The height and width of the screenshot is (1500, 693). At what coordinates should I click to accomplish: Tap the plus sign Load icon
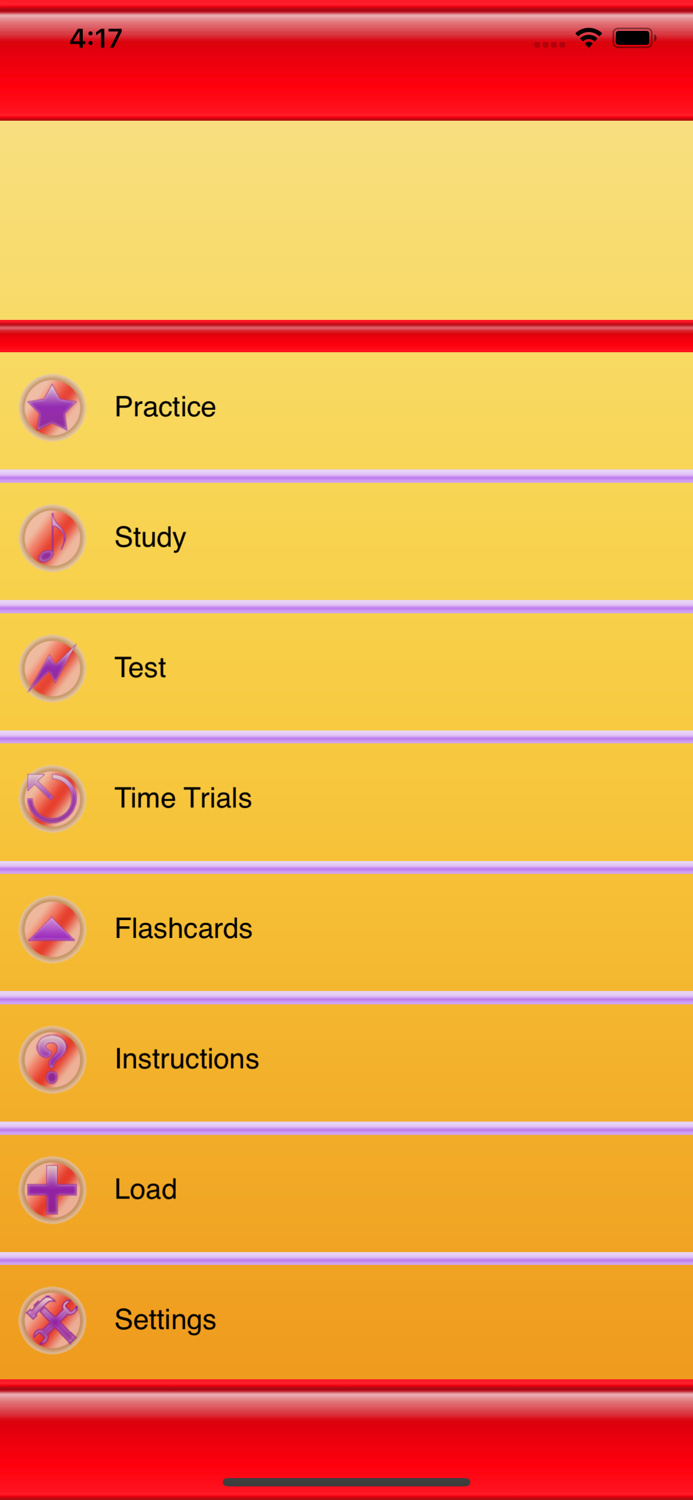tap(52, 1190)
